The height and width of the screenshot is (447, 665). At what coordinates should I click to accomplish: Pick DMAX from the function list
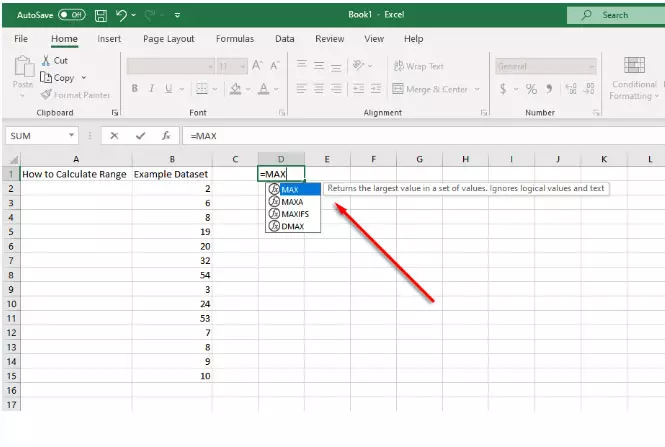[293, 226]
